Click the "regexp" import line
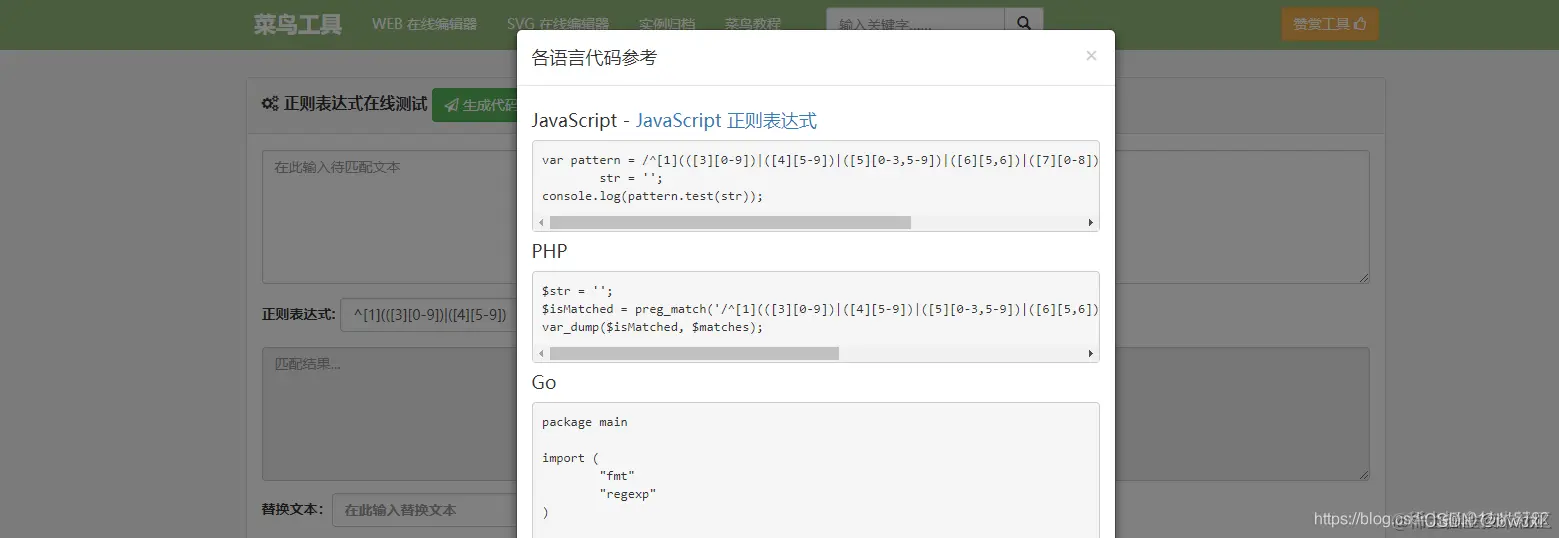 click(x=628, y=494)
